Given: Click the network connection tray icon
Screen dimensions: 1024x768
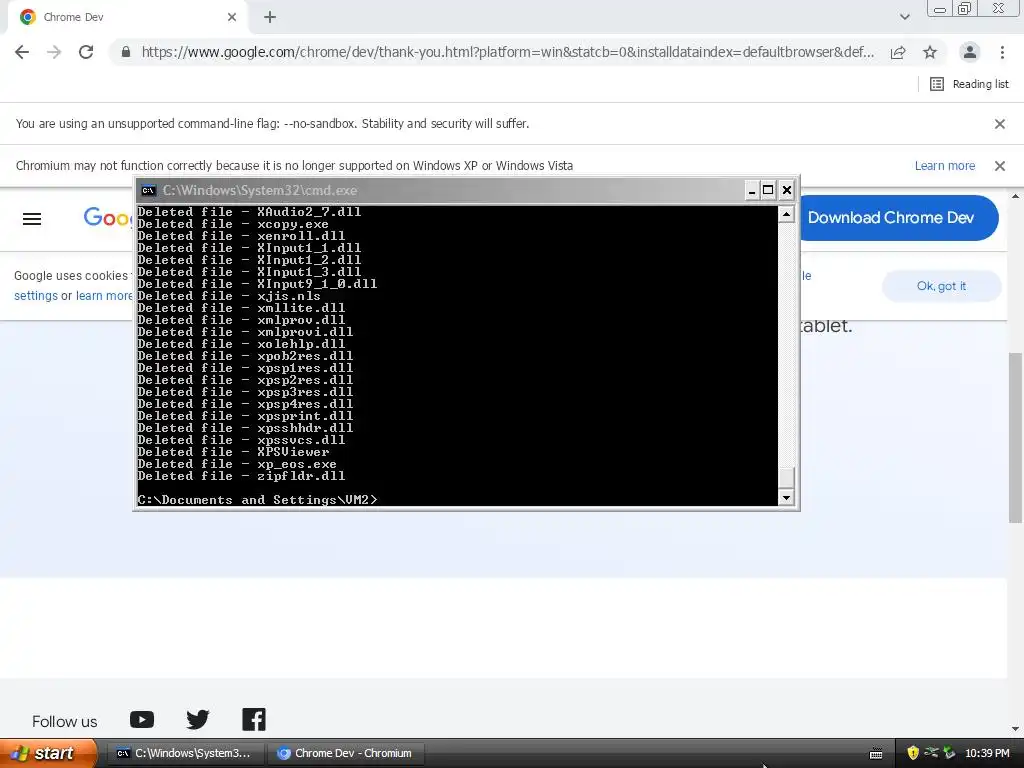Looking at the screenshot, I should coord(931,753).
